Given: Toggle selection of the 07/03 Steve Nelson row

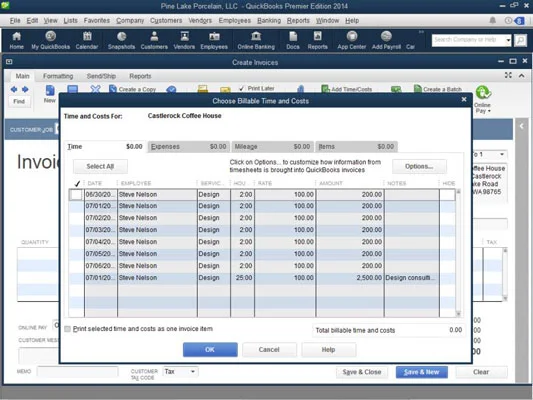Looking at the screenshot, I should click(x=76, y=230).
